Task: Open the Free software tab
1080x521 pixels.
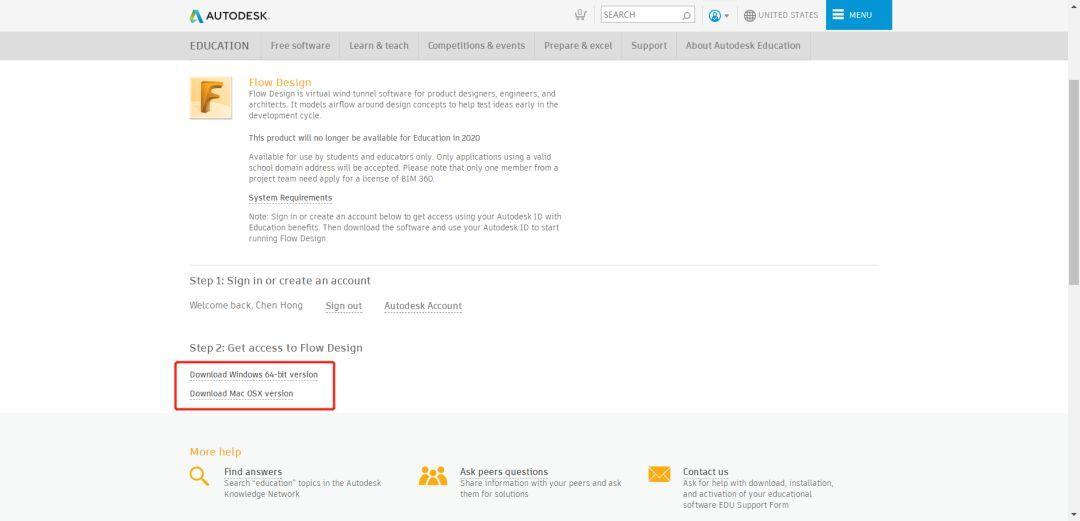Action: (300, 45)
